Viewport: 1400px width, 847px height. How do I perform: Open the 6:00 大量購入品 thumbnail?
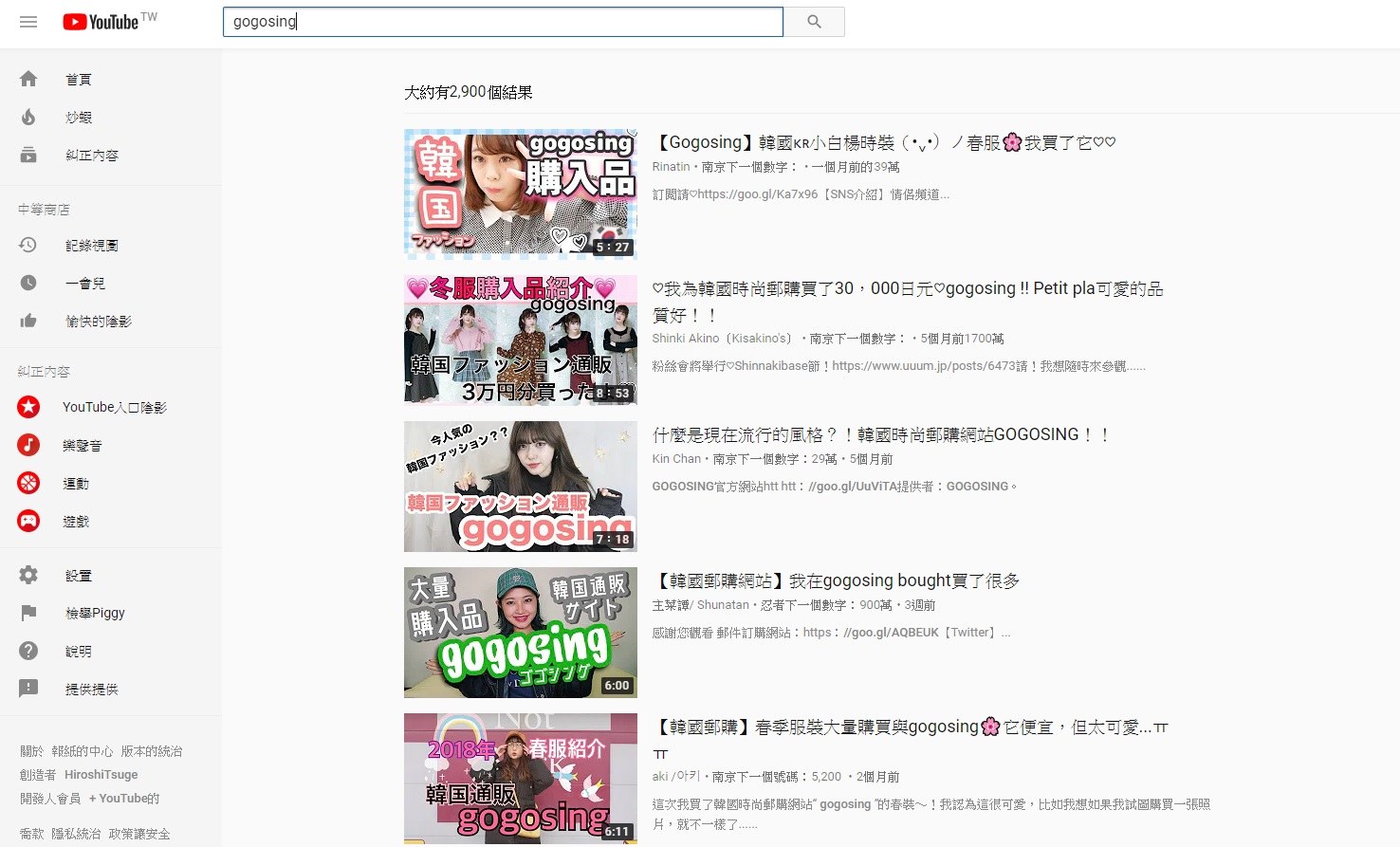coord(521,633)
